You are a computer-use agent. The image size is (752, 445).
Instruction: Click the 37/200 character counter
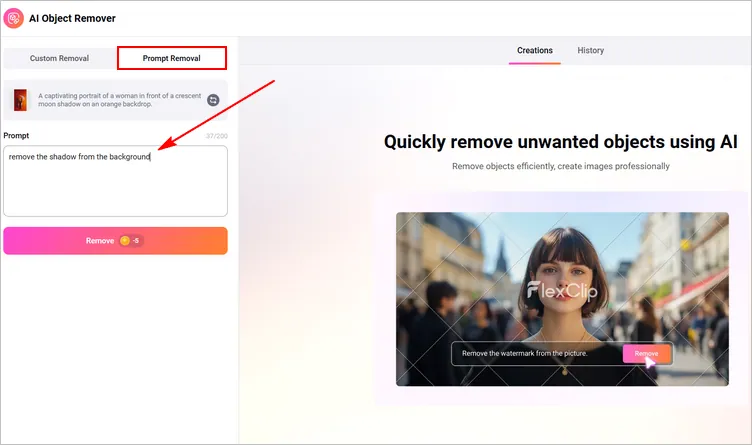pos(216,136)
